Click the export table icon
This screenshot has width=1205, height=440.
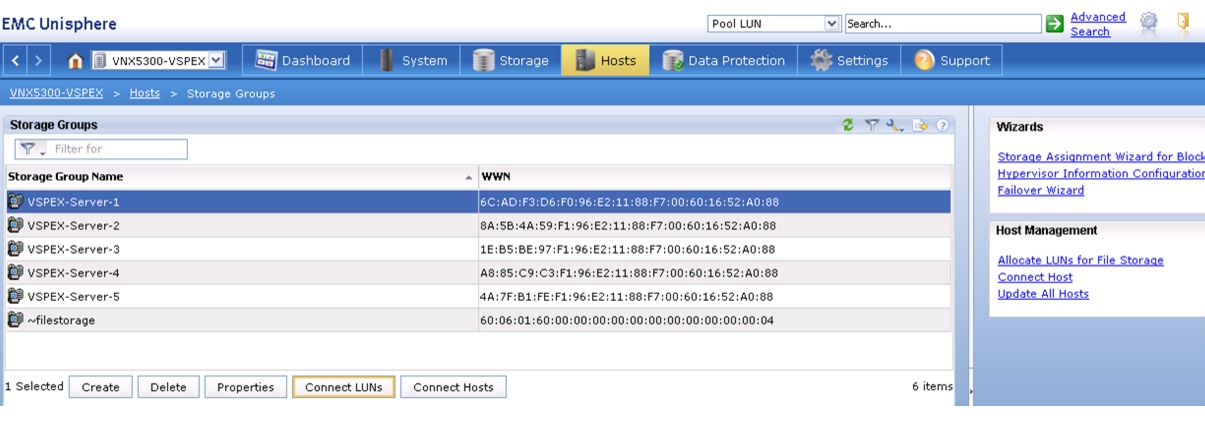pos(919,125)
